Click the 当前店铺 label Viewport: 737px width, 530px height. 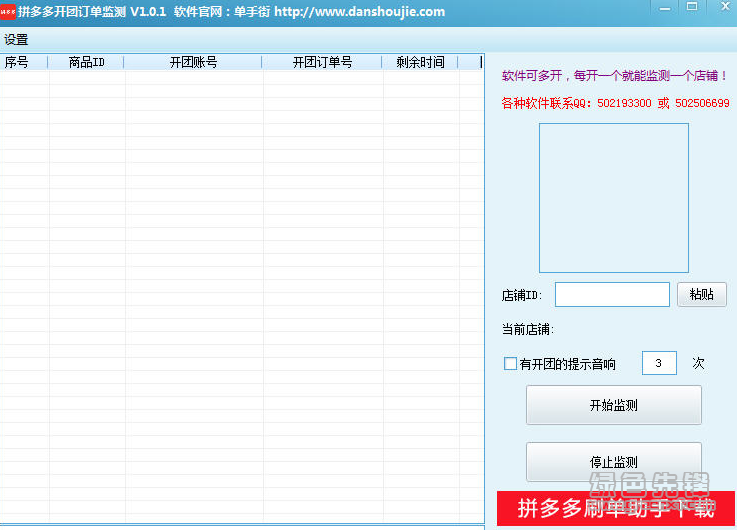(528, 329)
